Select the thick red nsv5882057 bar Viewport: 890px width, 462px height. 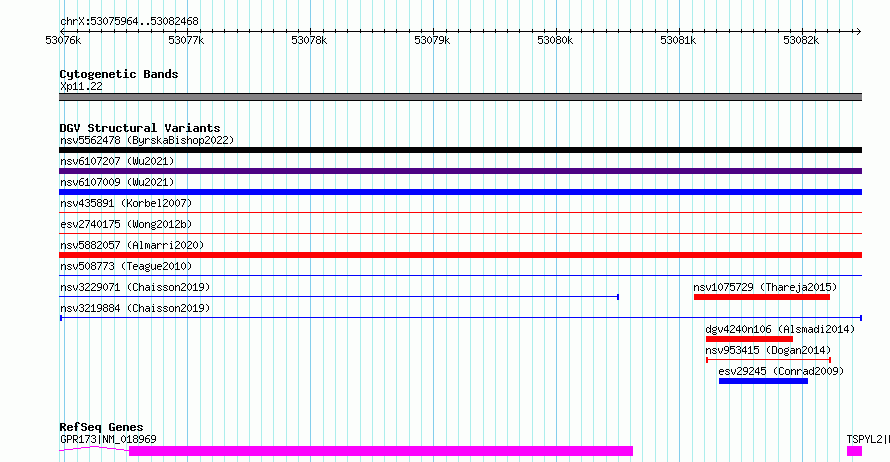coord(460,255)
